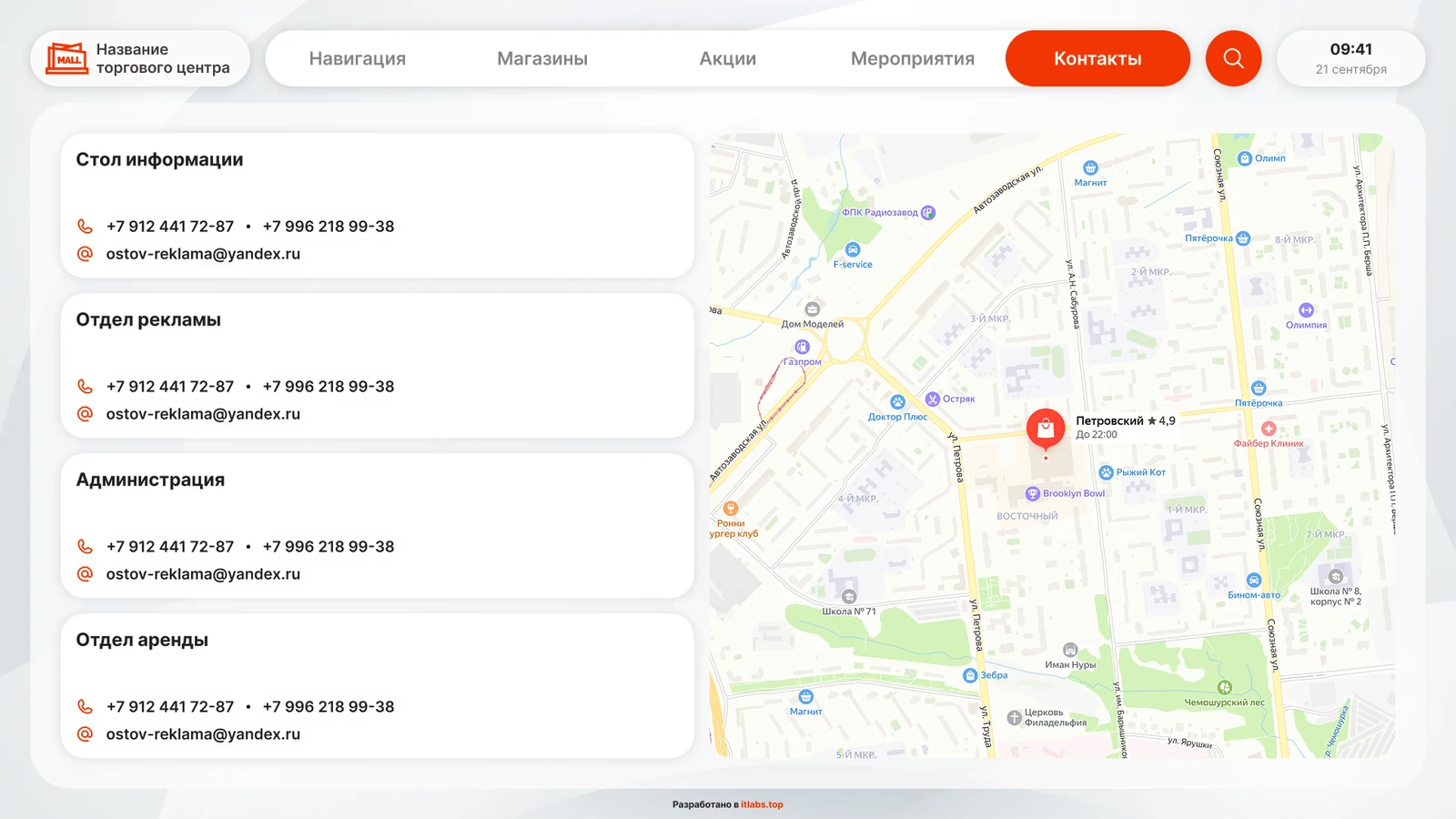Screen dimensions: 1456x819
Task: Open the Навигация tab
Action: tap(358, 58)
